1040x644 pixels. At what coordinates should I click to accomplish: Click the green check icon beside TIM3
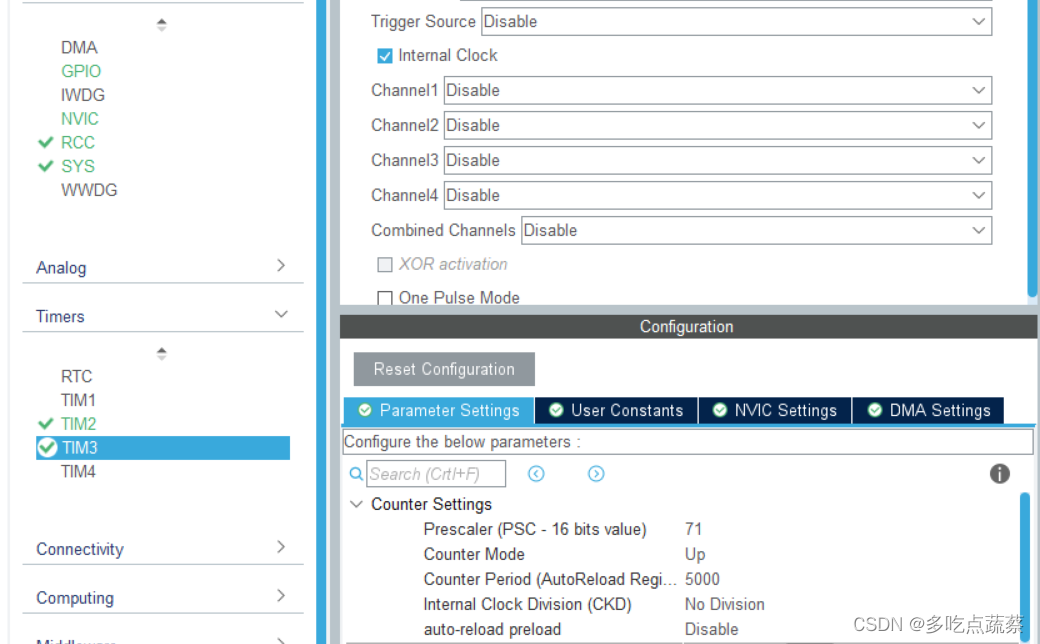click(47, 448)
